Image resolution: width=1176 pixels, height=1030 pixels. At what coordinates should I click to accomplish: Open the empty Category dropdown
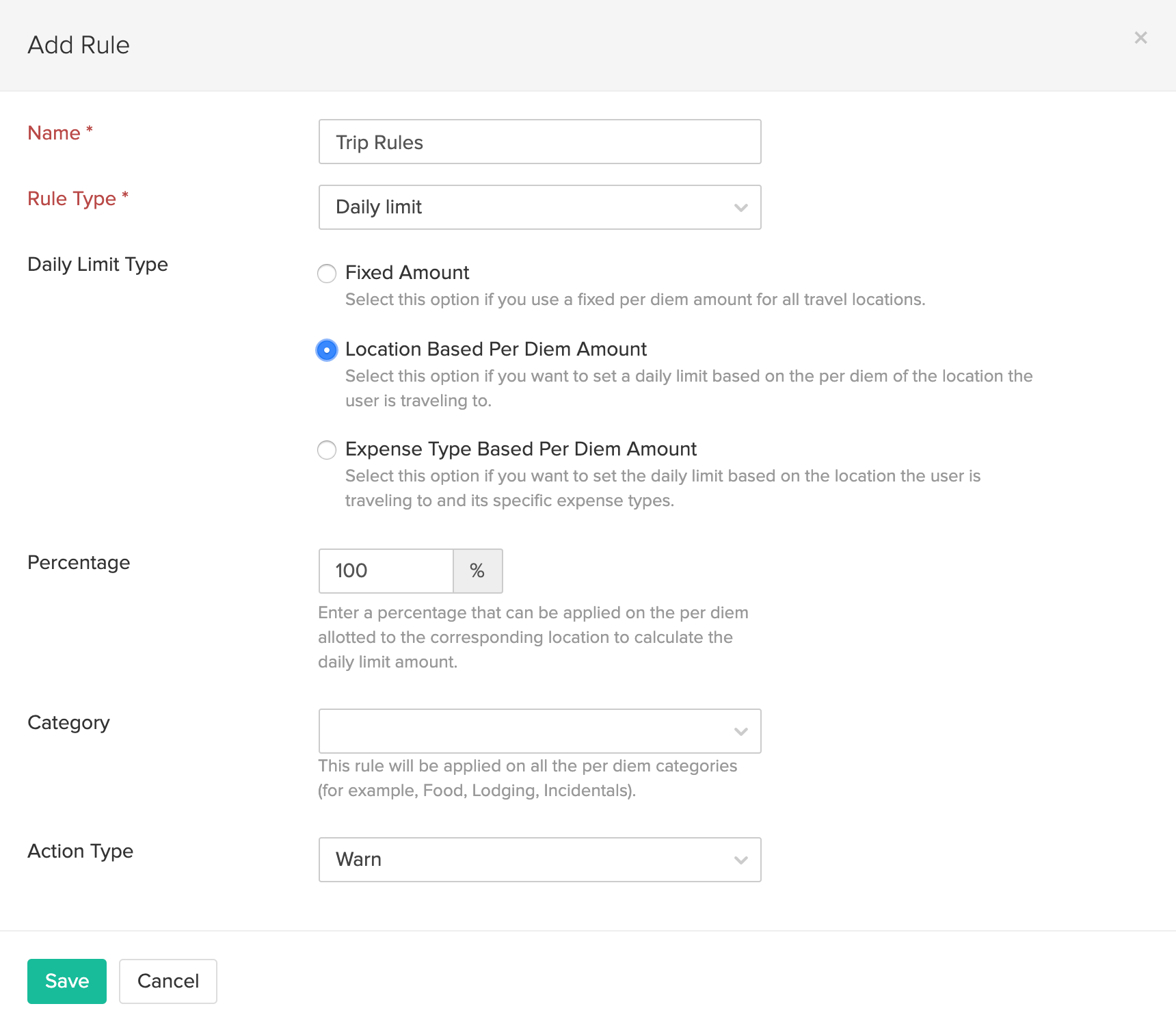point(526,731)
